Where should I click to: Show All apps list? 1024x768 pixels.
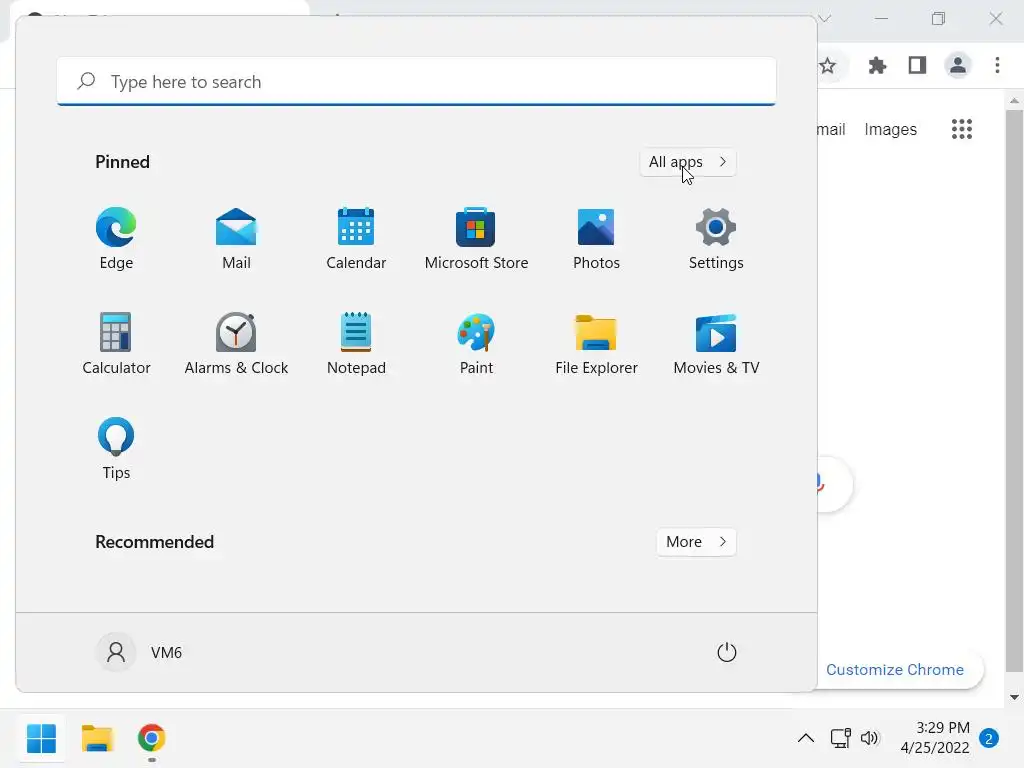(688, 162)
